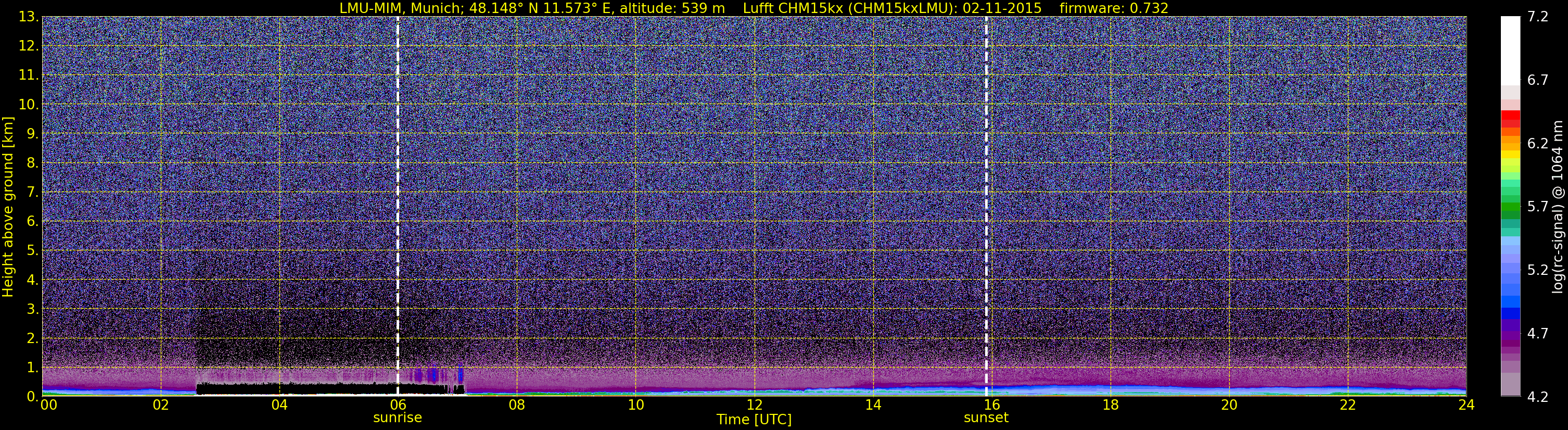Click the x-axis tick label '10'
Viewport: 1568px width, 430px height.
coord(635,404)
